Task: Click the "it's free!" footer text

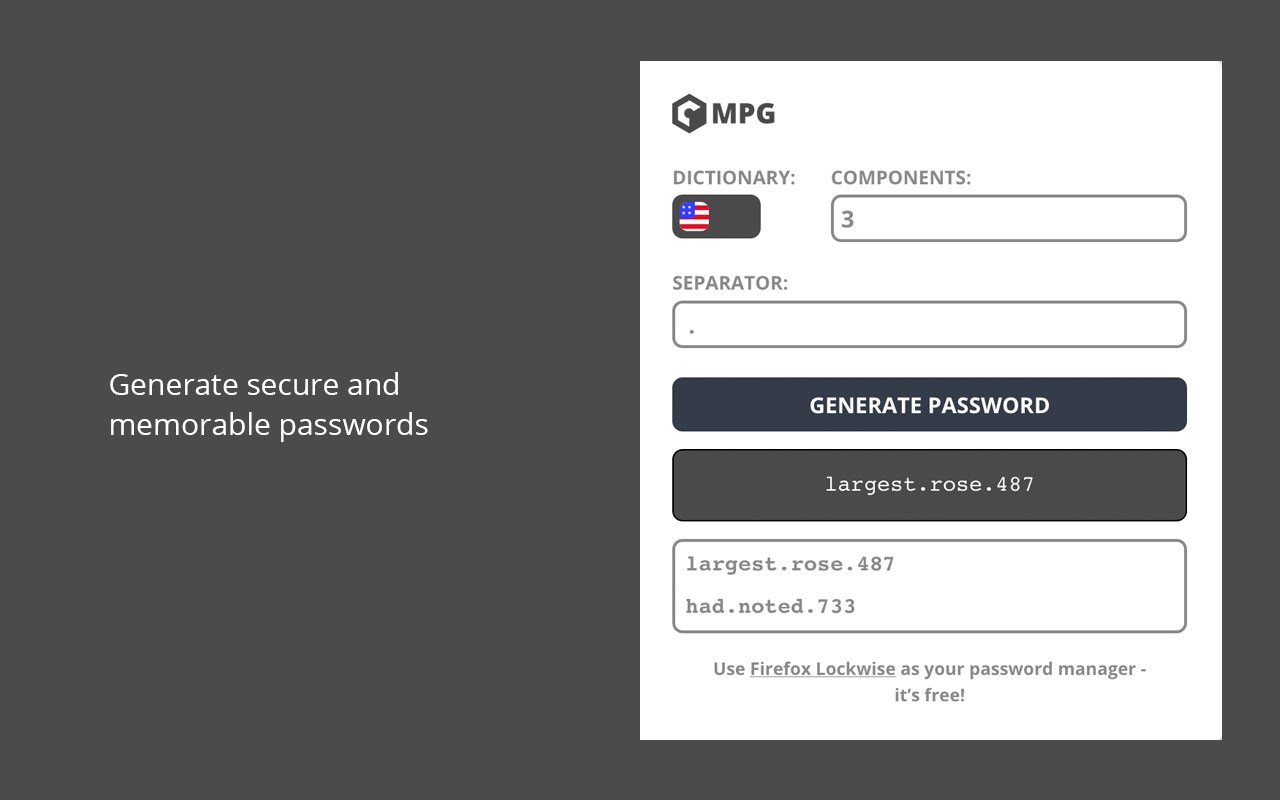Action: point(929,695)
